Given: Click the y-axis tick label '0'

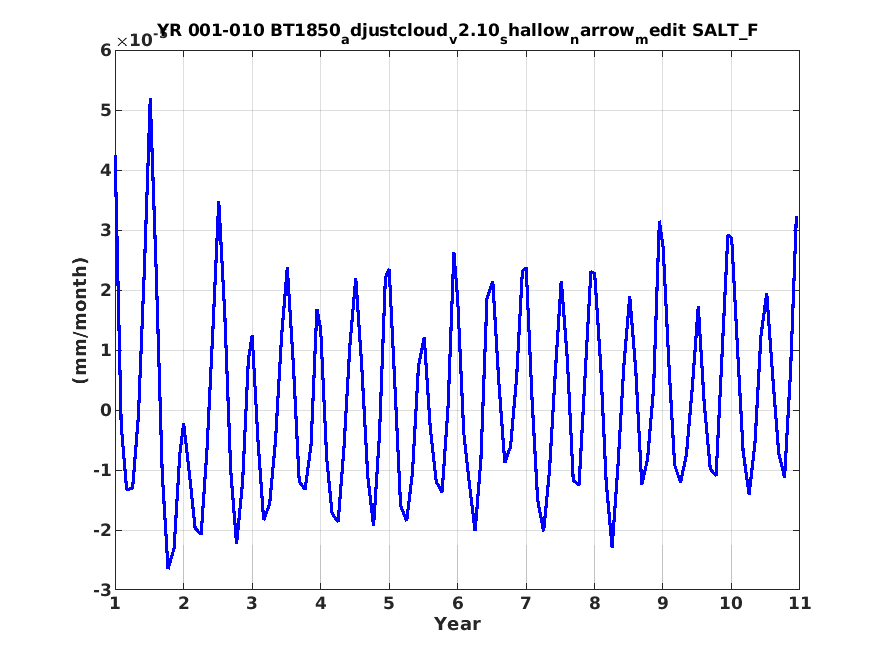Looking at the screenshot, I should point(106,410).
